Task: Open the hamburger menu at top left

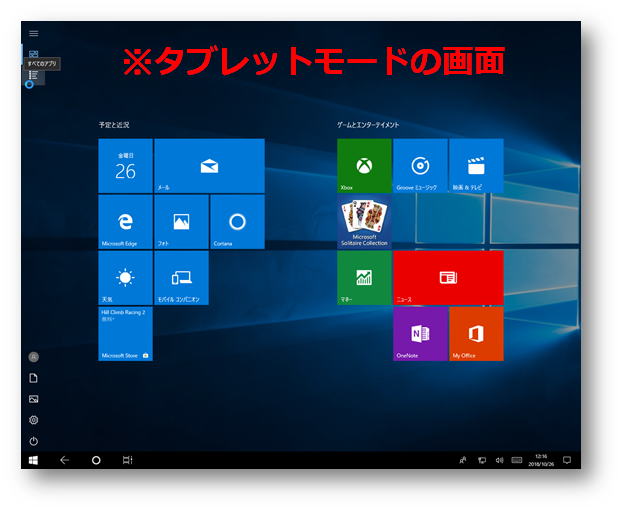Action: point(34,33)
